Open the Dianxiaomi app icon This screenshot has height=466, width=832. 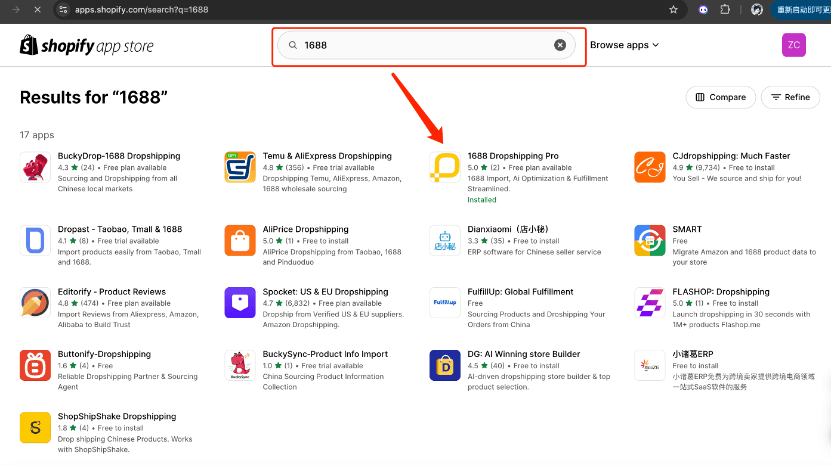pyautogui.click(x=445, y=240)
